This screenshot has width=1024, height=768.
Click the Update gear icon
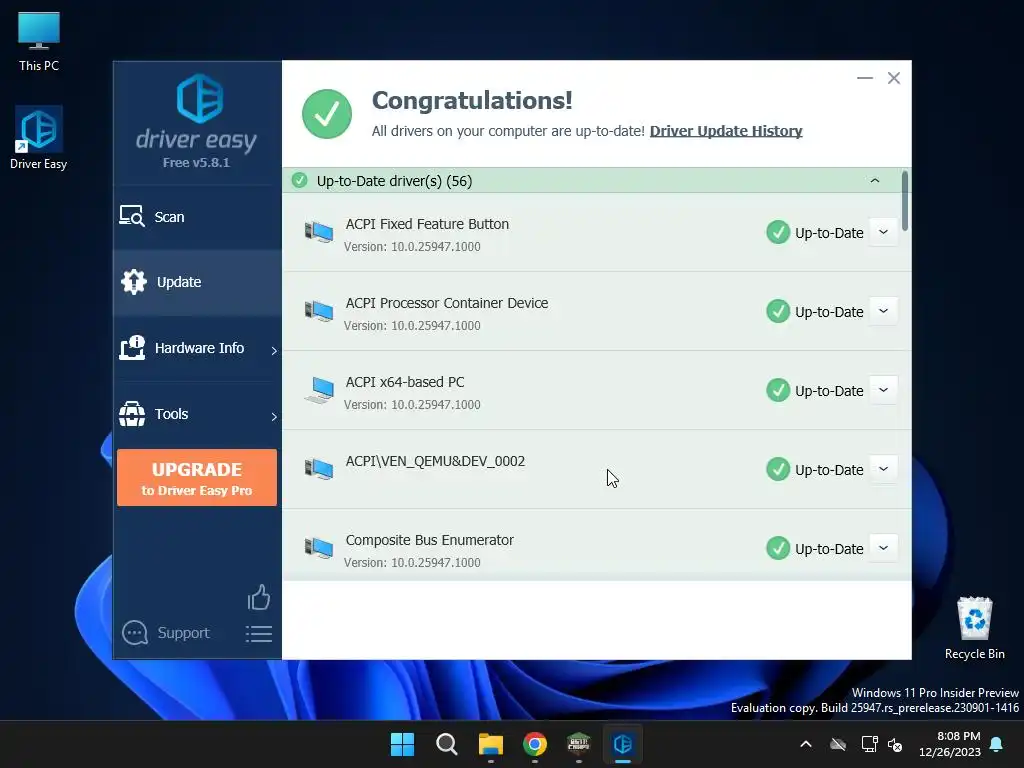click(x=133, y=282)
